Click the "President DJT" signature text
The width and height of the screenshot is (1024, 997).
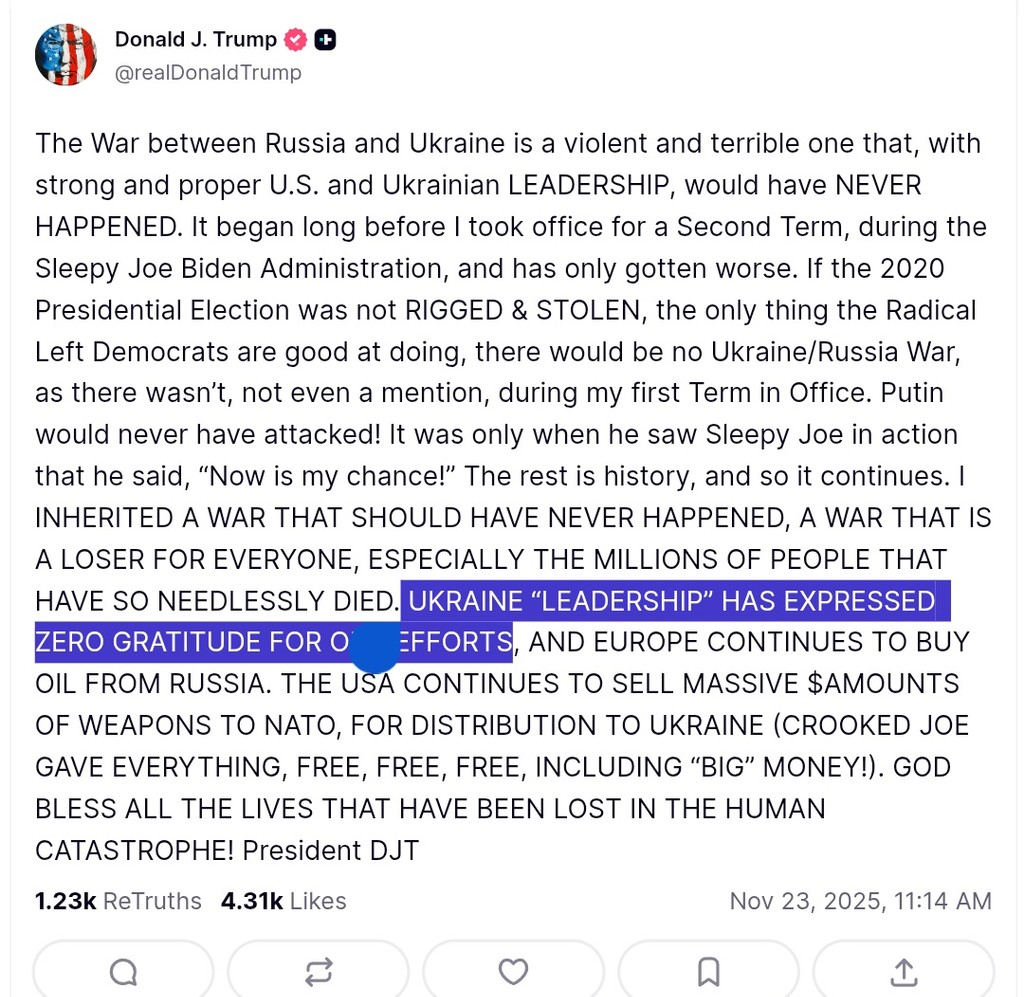[331, 851]
